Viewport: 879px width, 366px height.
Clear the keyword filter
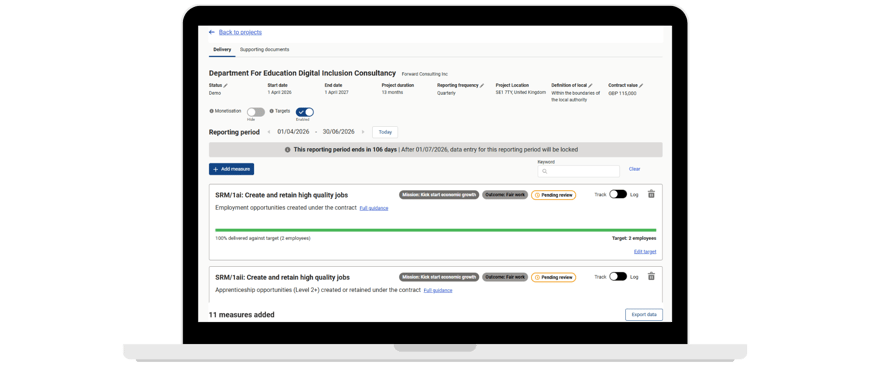pyautogui.click(x=634, y=169)
